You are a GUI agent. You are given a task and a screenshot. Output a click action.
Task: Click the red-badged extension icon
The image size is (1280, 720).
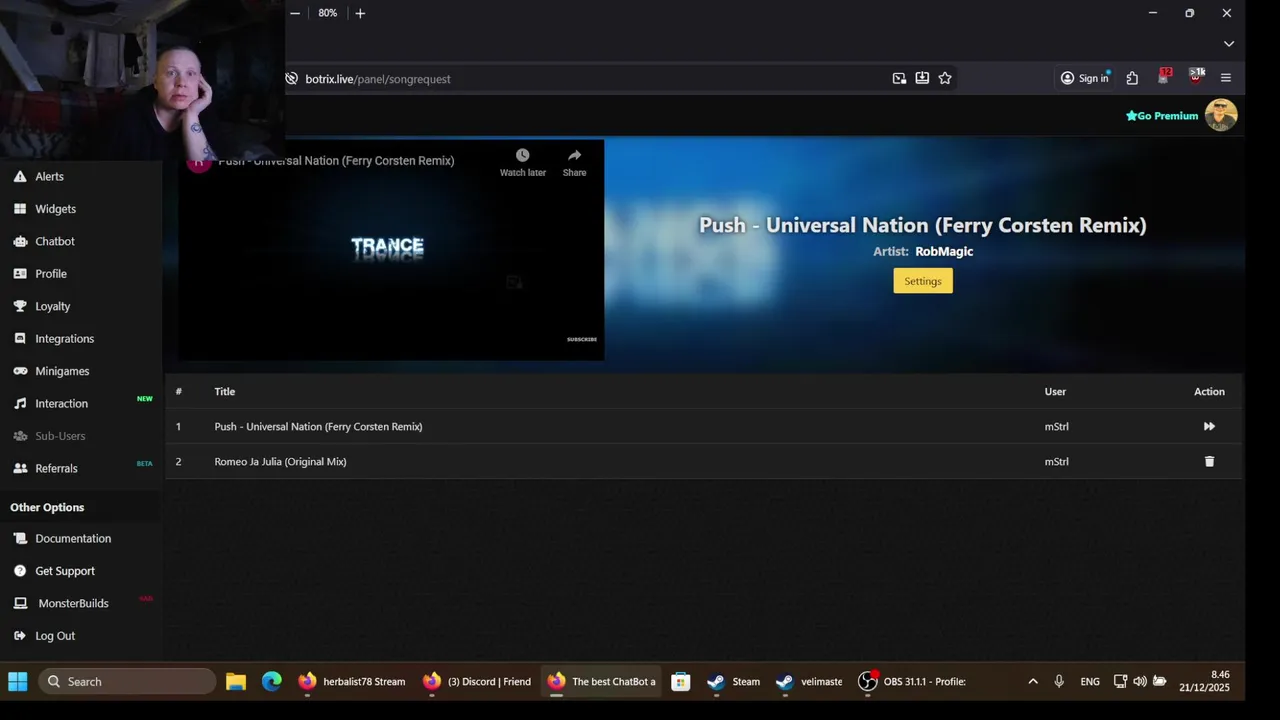pyautogui.click(x=1164, y=76)
